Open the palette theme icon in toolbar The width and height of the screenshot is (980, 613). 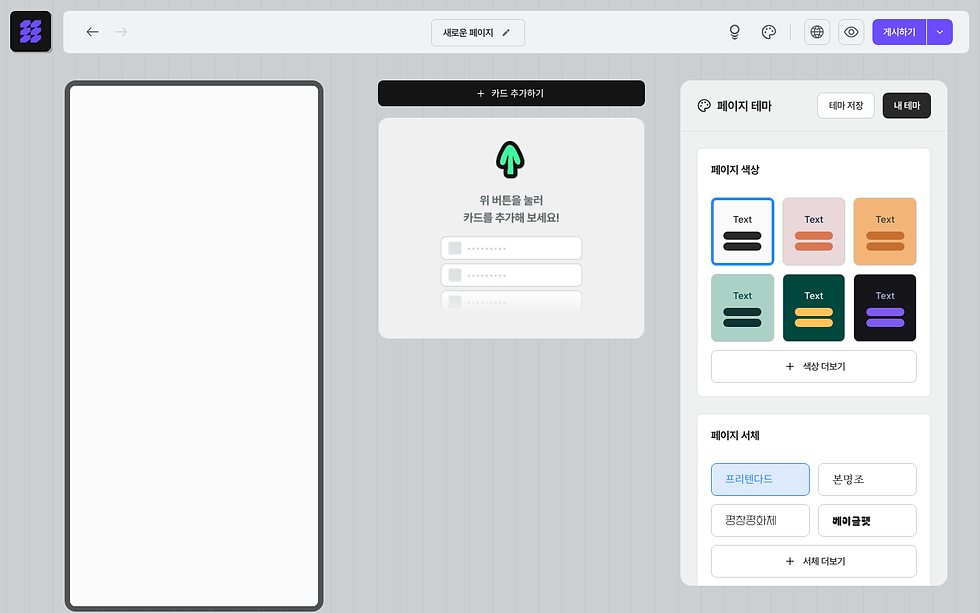(769, 32)
